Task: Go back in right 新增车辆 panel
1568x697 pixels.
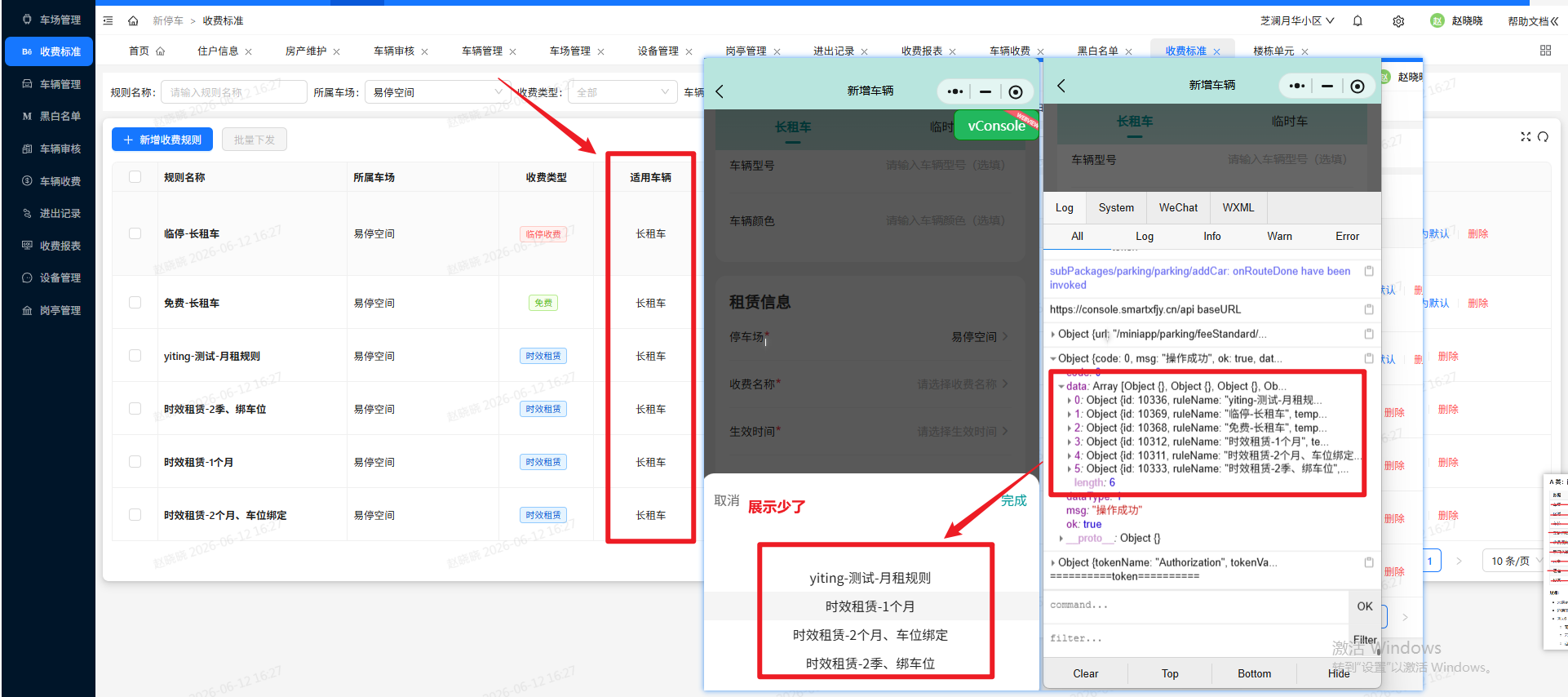Action: pos(1061,86)
